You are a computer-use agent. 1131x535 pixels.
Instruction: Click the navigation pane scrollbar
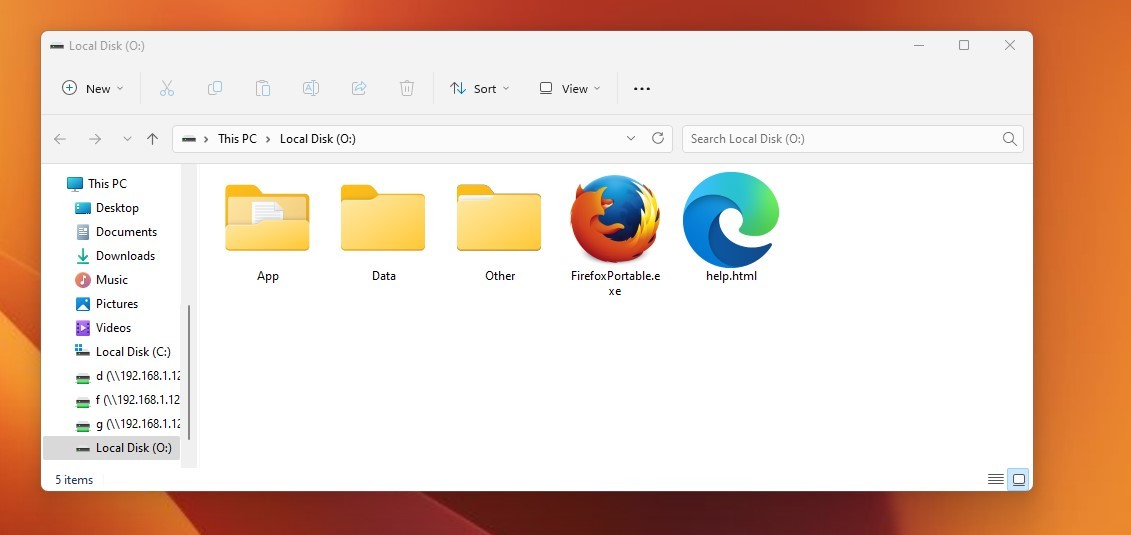(x=189, y=372)
